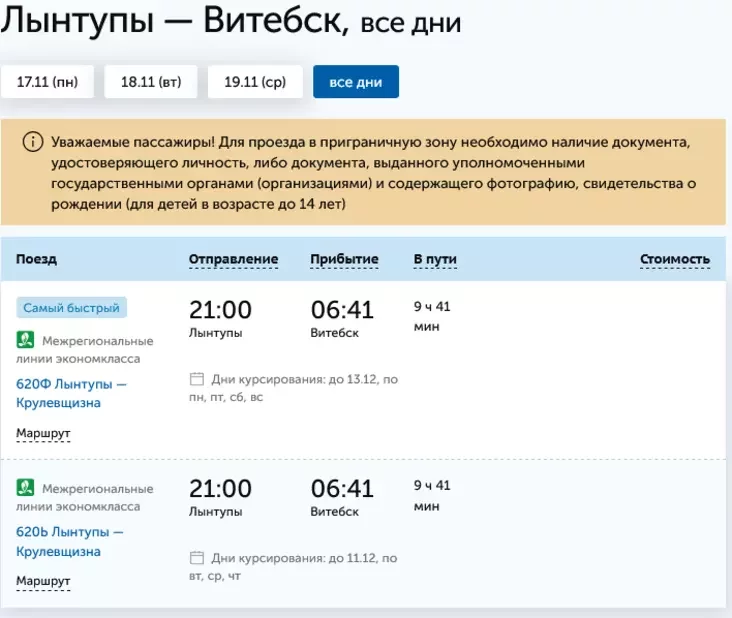Sort trains by Отправление column
The image size is (732, 618).
[233, 259]
